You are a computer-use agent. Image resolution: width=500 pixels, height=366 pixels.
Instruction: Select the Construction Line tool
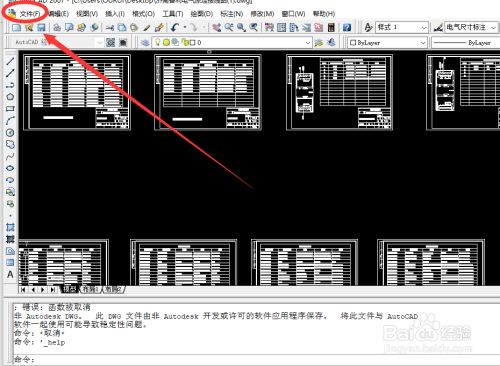pyautogui.click(x=10, y=73)
